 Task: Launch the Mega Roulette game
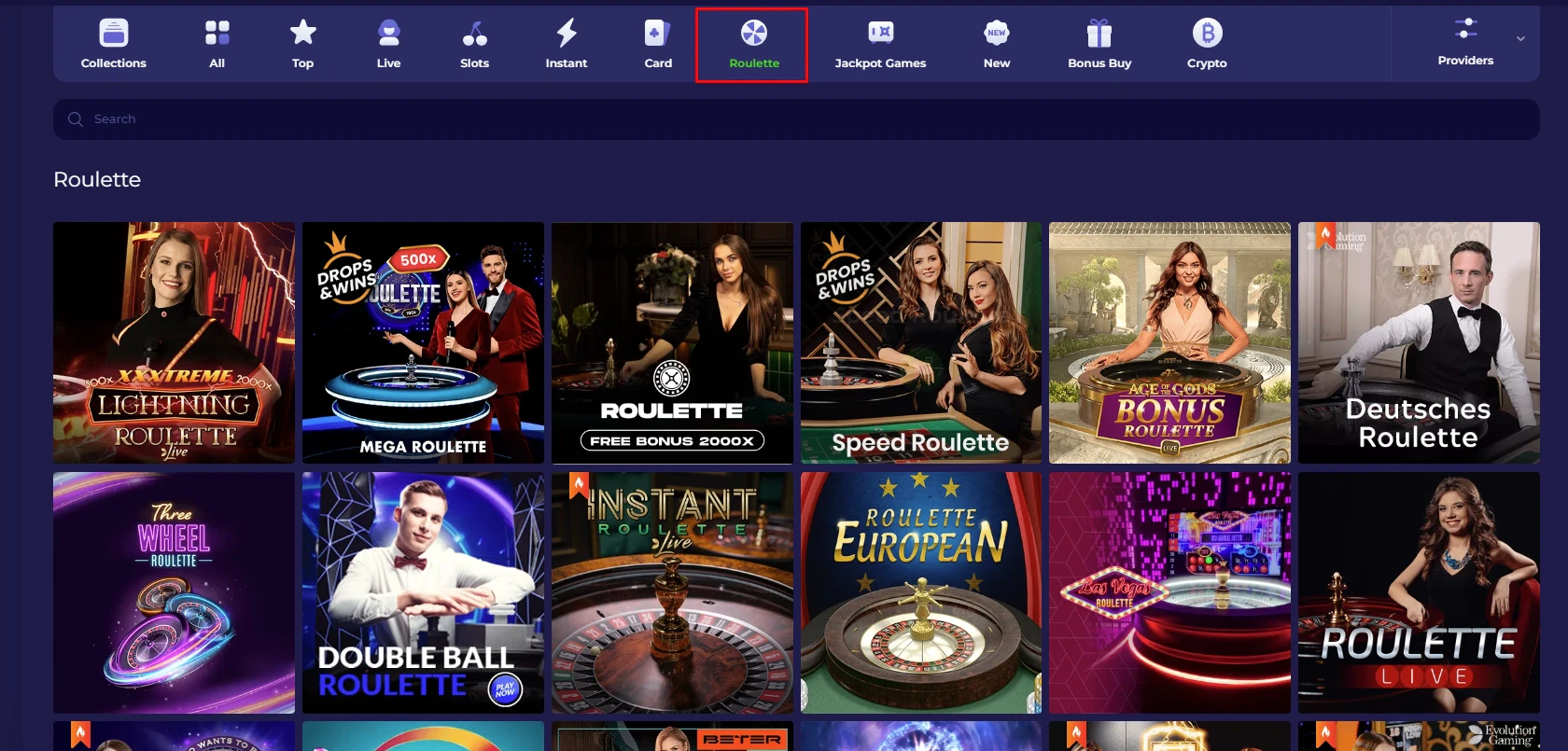(423, 342)
